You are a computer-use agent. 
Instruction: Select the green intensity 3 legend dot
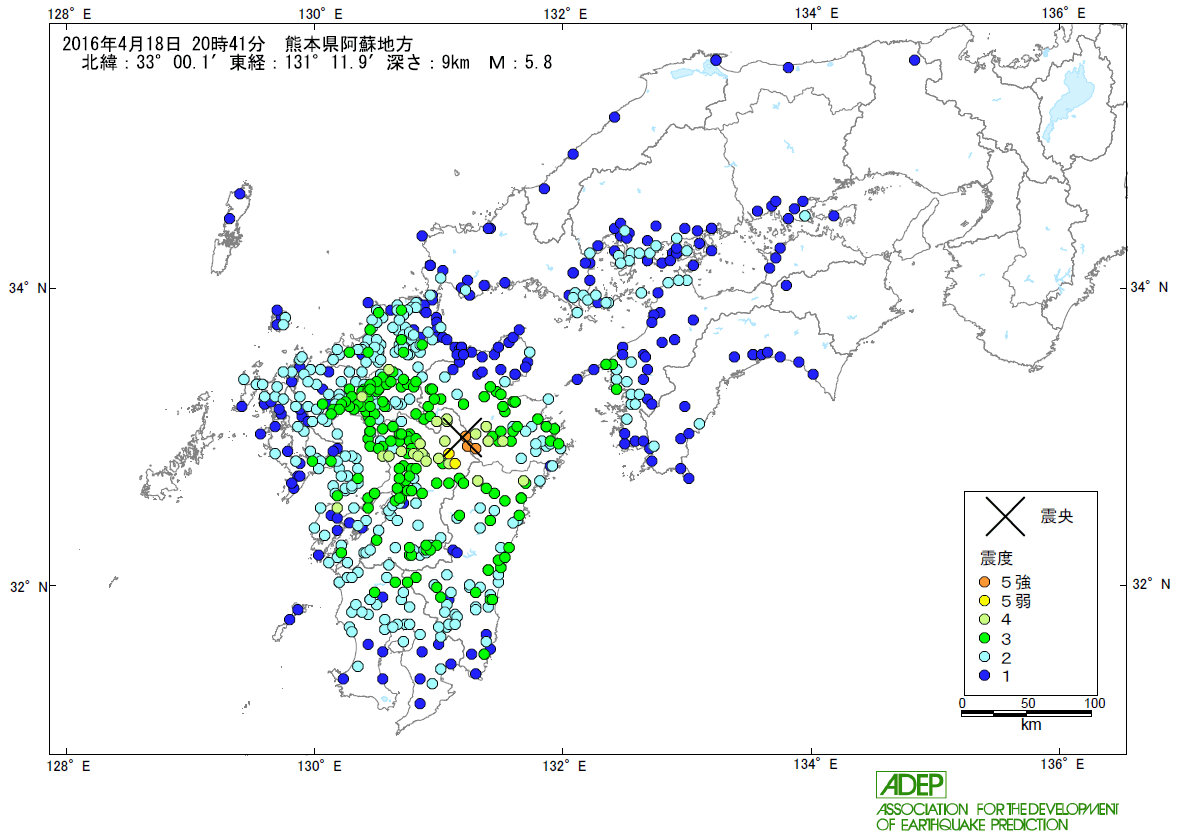coord(985,639)
